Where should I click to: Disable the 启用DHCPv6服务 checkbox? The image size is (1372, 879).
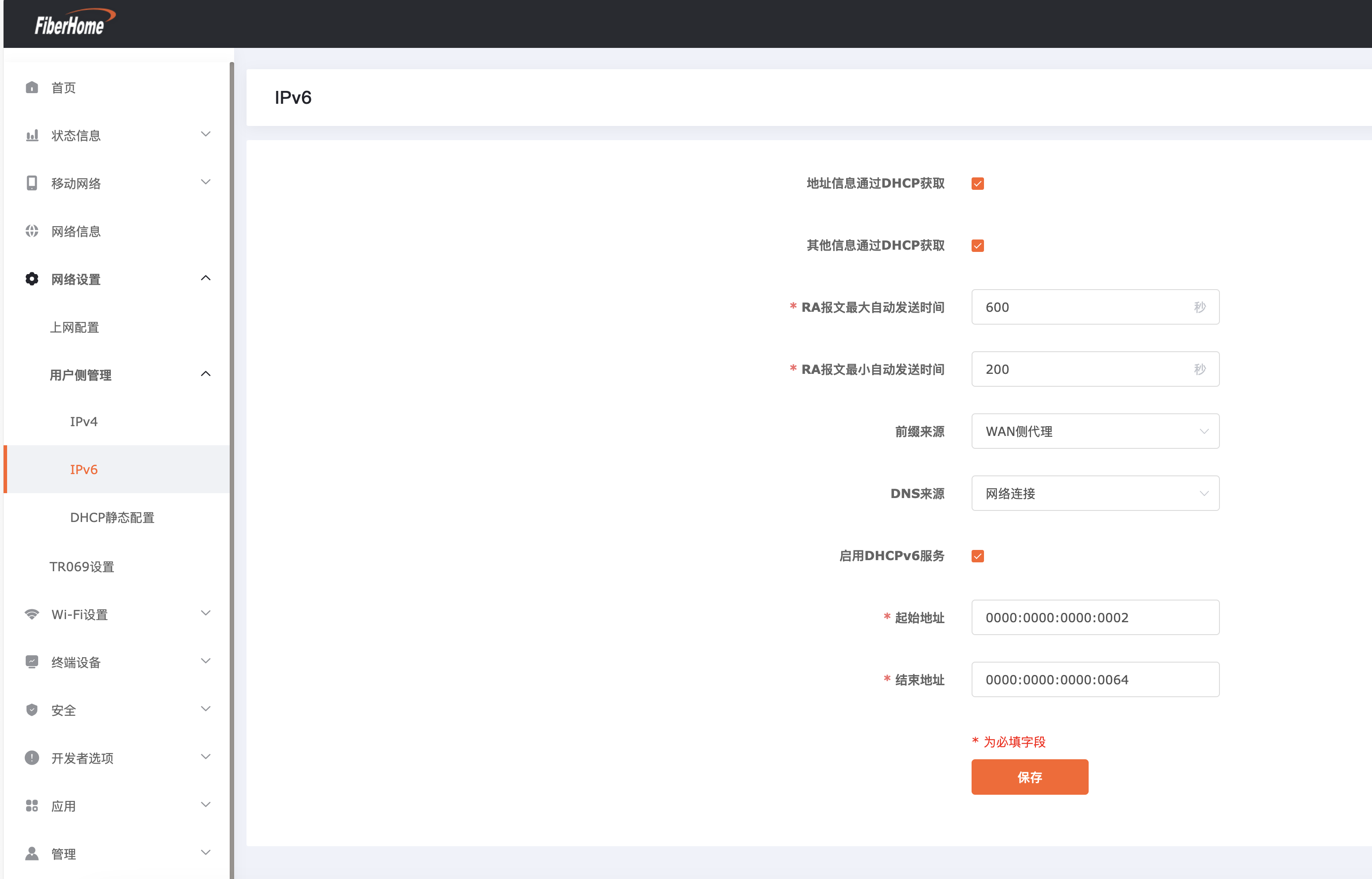click(x=978, y=557)
